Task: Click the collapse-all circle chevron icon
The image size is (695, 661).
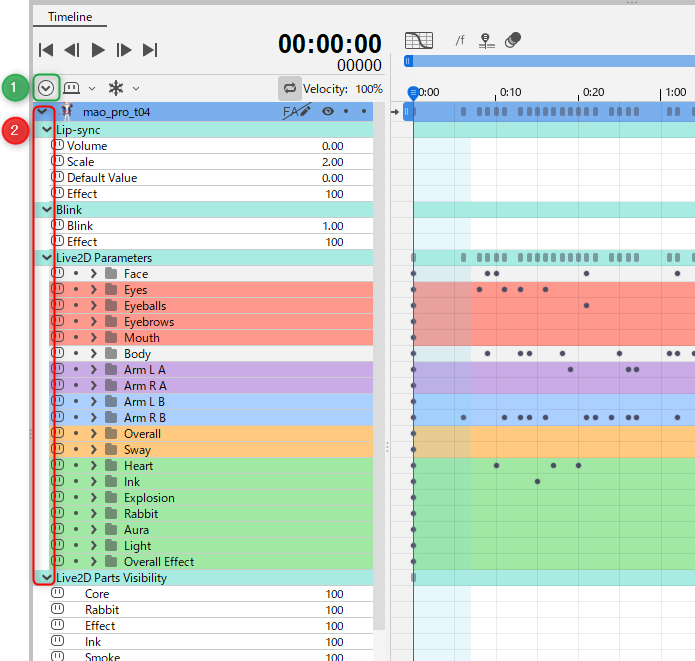Action: click(46, 88)
